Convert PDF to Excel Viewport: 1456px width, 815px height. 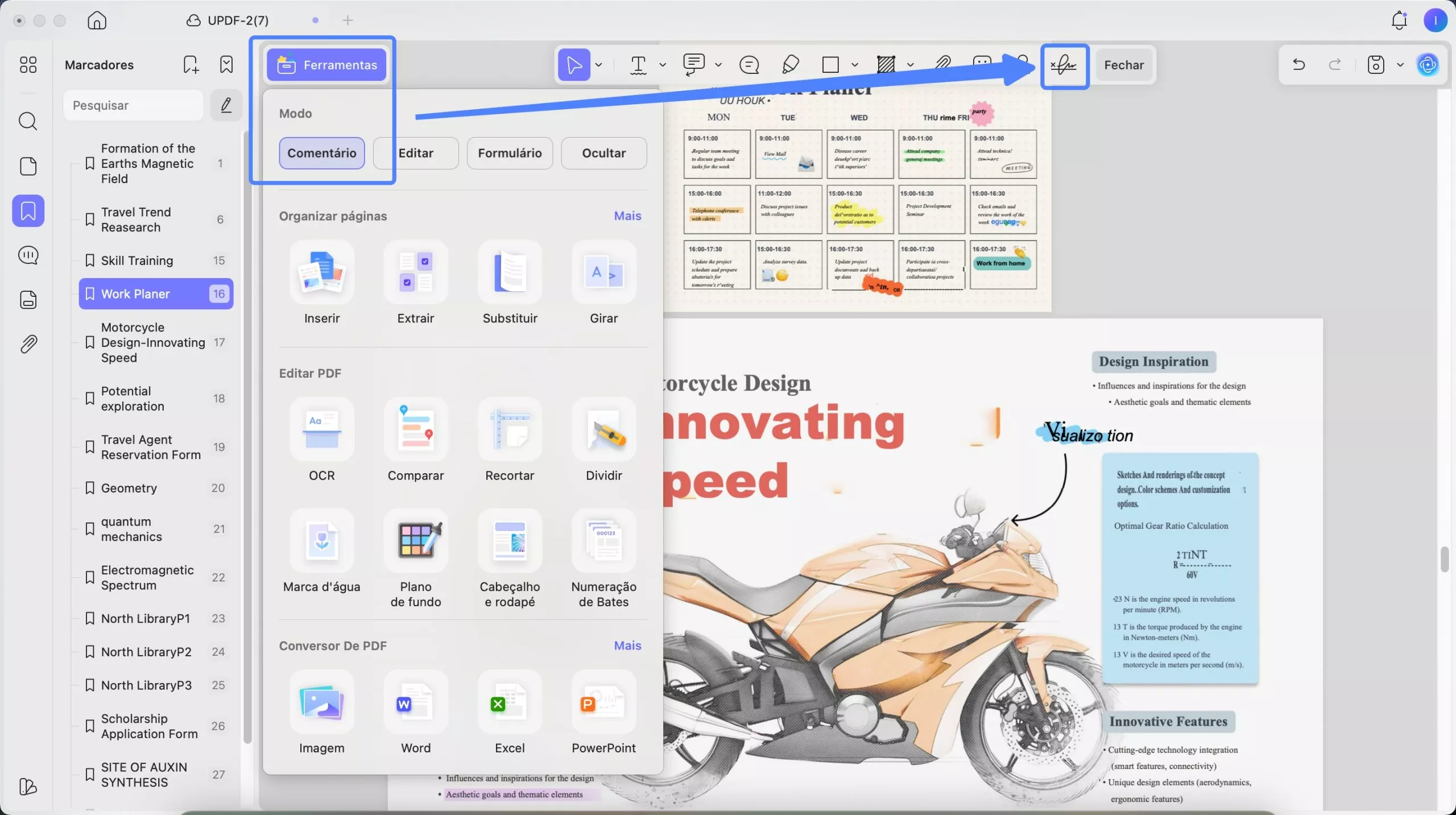tap(510, 713)
